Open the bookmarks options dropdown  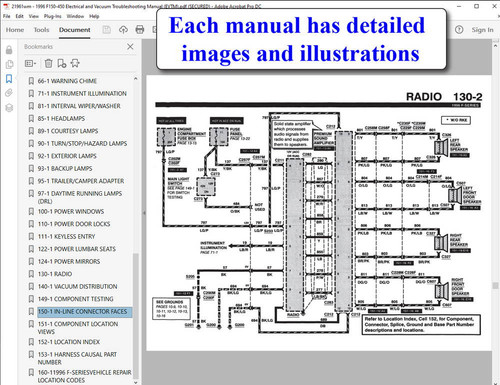(x=30, y=63)
